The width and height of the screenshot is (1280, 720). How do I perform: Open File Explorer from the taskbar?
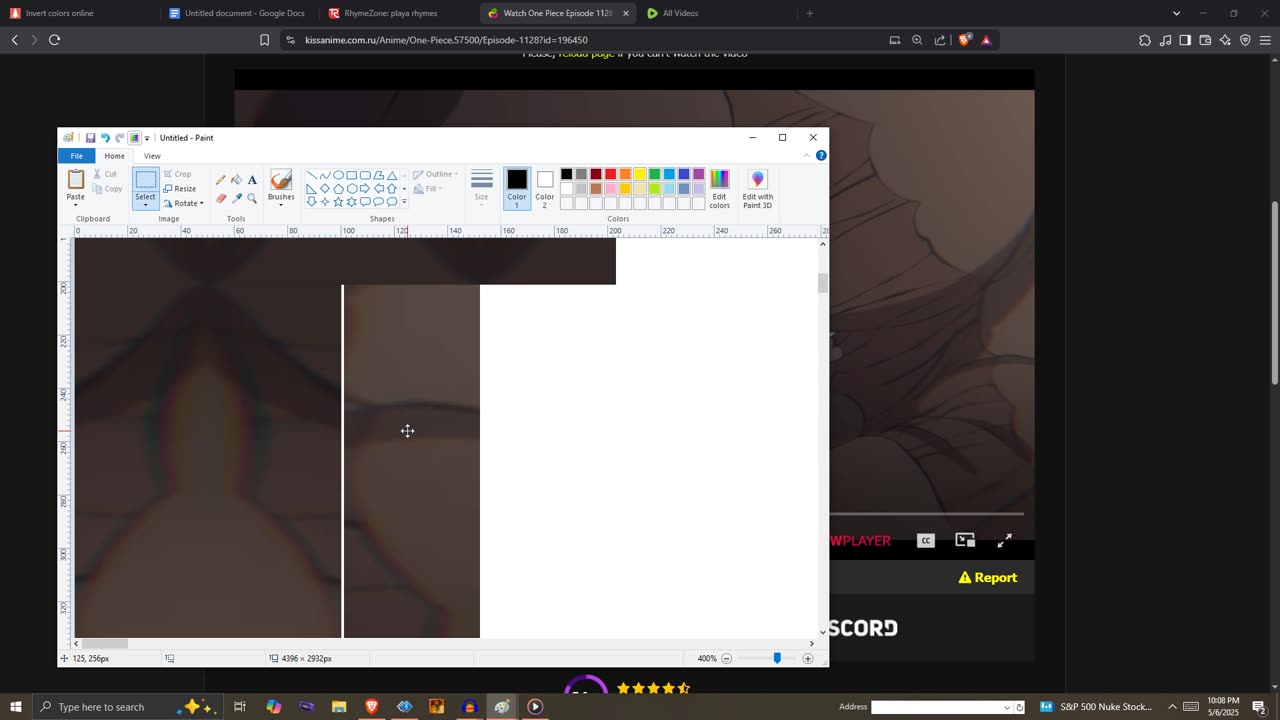[339, 707]
